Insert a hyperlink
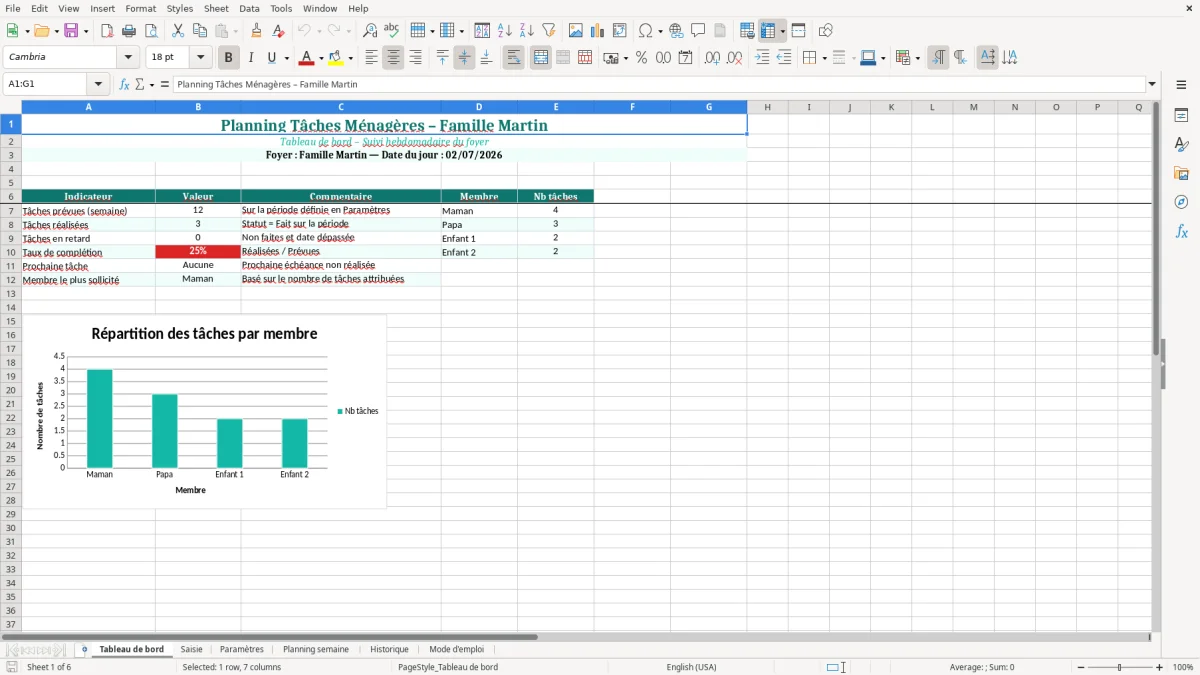 676,31
